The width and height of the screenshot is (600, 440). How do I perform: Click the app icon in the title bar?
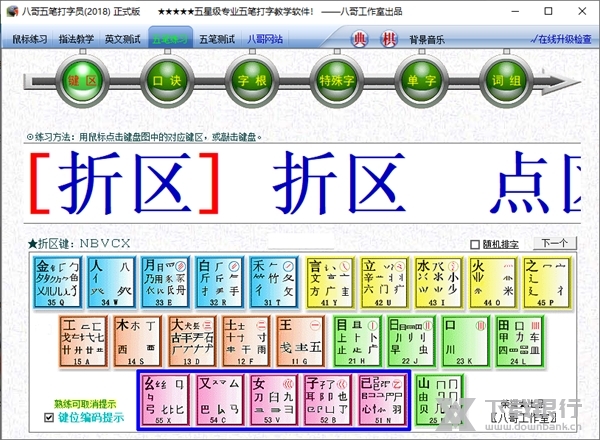click(12, 11)
